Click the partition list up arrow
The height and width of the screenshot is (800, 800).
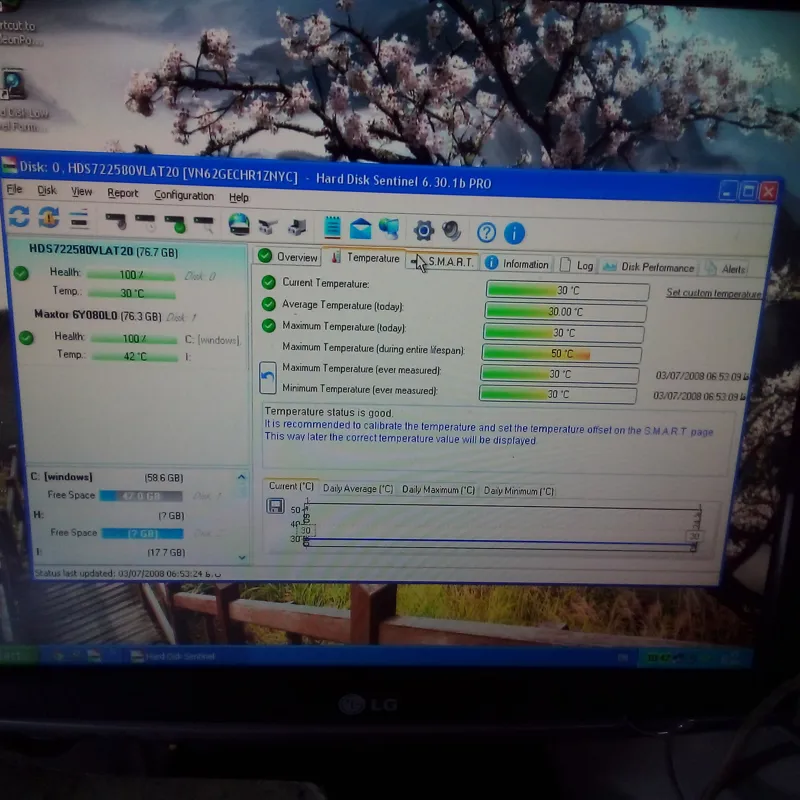(x=241, y=477)
